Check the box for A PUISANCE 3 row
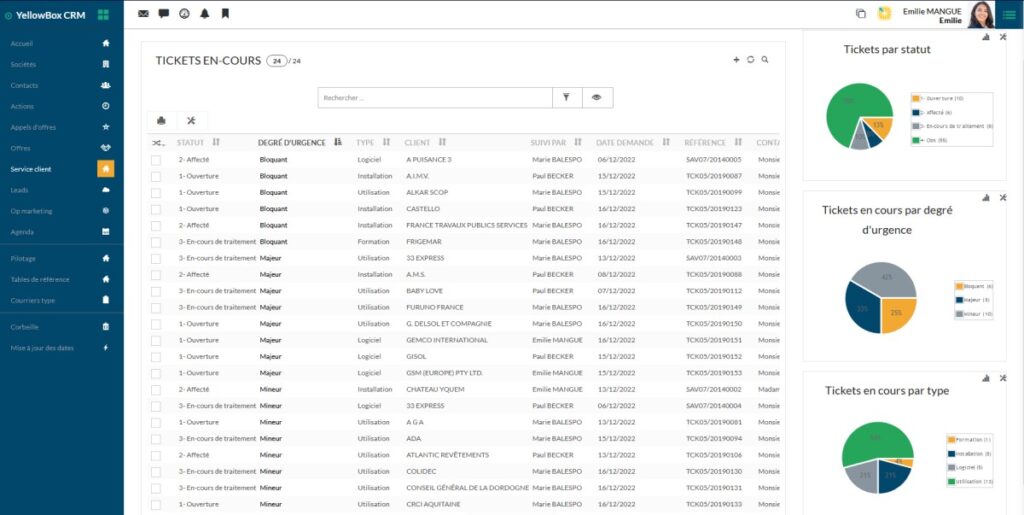1024x515 pixels. pyautogui.click(x=155, y=160)
